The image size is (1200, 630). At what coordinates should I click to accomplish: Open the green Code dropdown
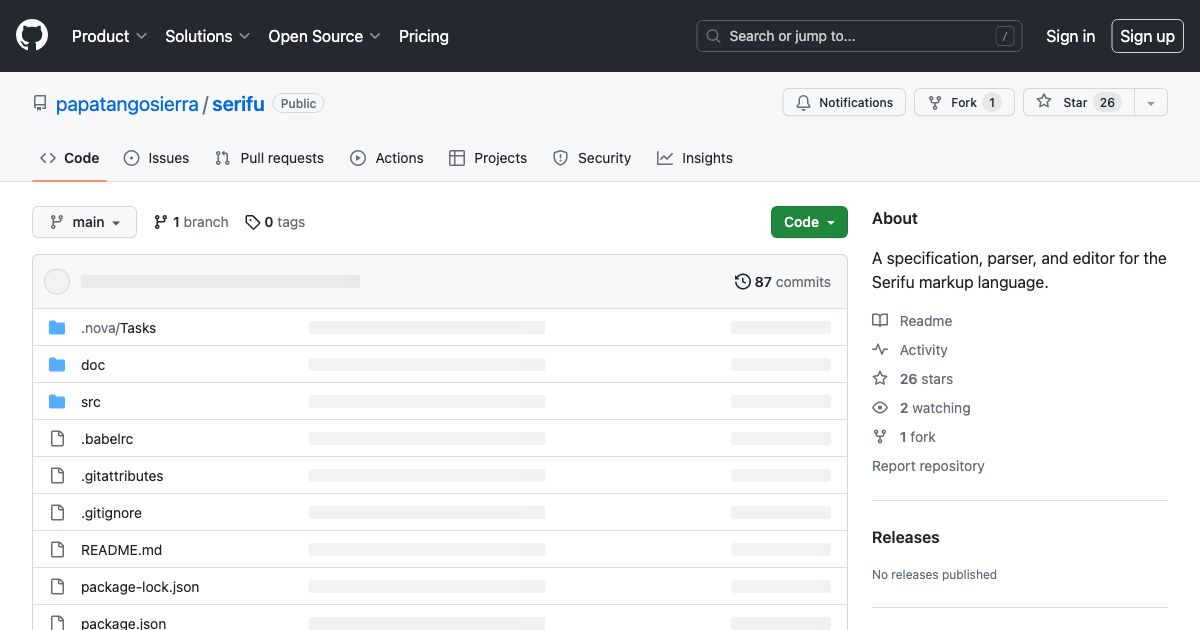[809, 222]
